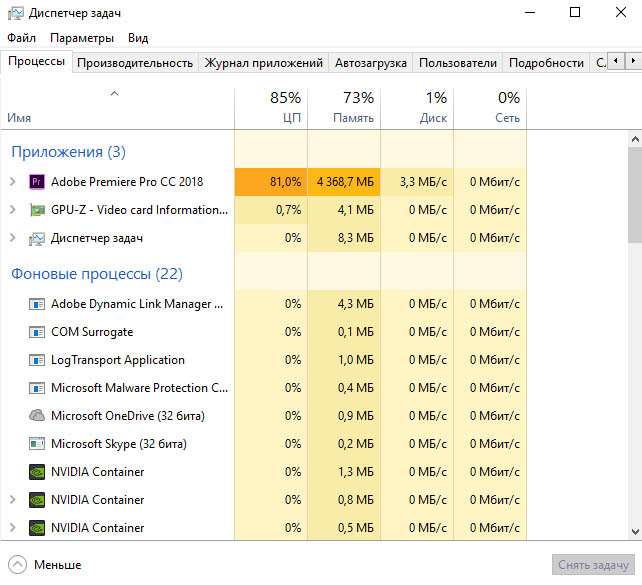
Task: Click the GPU-Z video card icon
Action: (x=37, y=210)
